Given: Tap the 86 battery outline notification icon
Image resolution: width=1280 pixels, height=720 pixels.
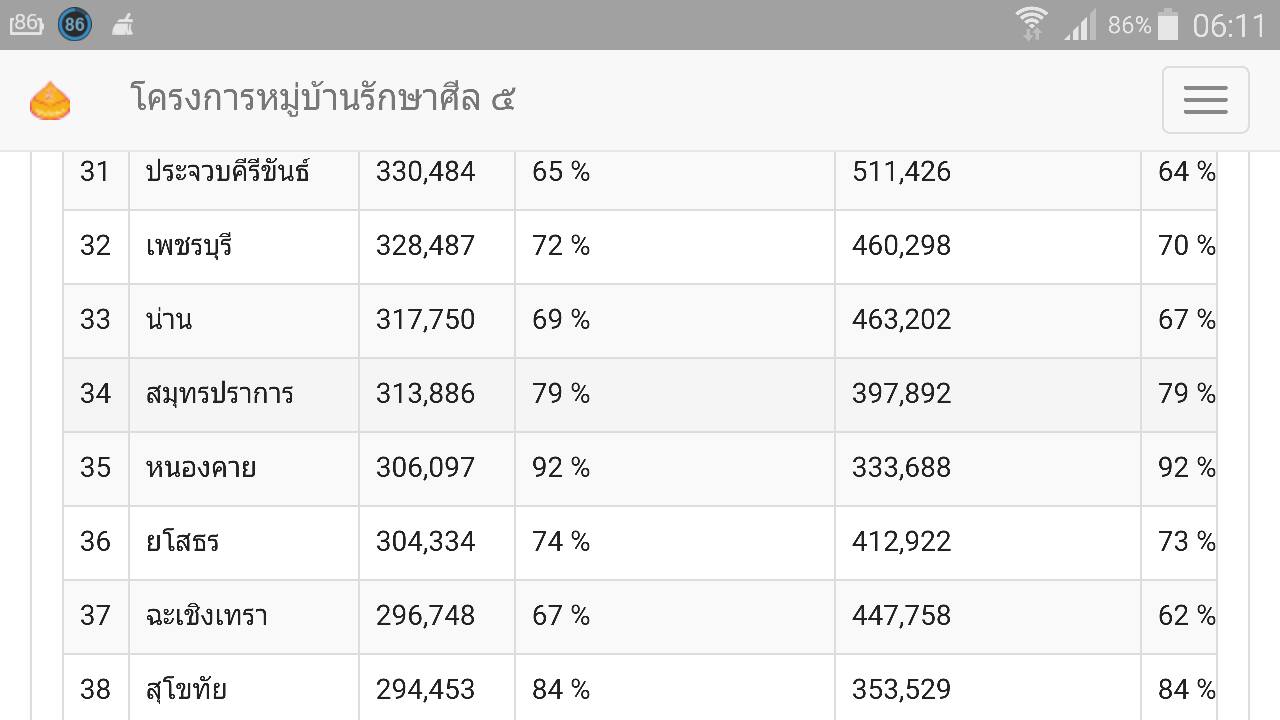Looking at the screenshot, I should (26, 24).
